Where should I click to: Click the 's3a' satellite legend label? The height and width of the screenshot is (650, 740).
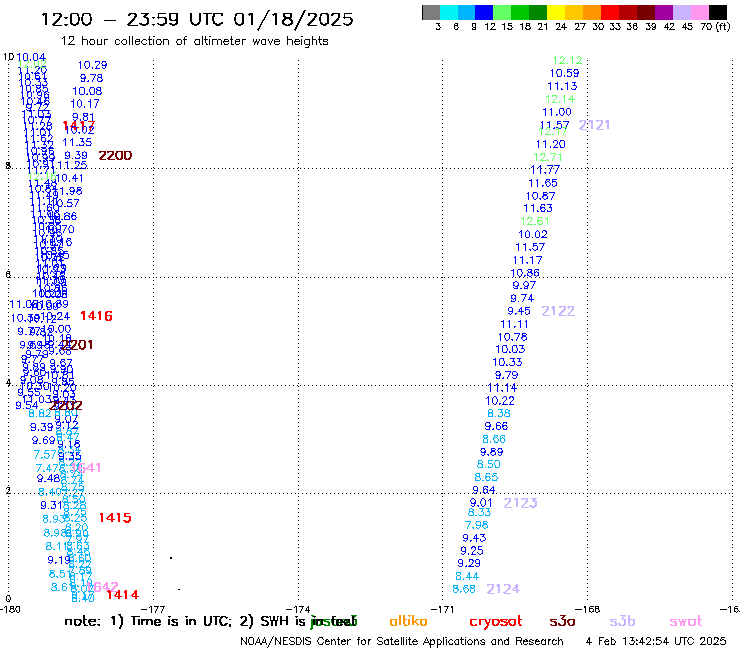tap(562, 622)
